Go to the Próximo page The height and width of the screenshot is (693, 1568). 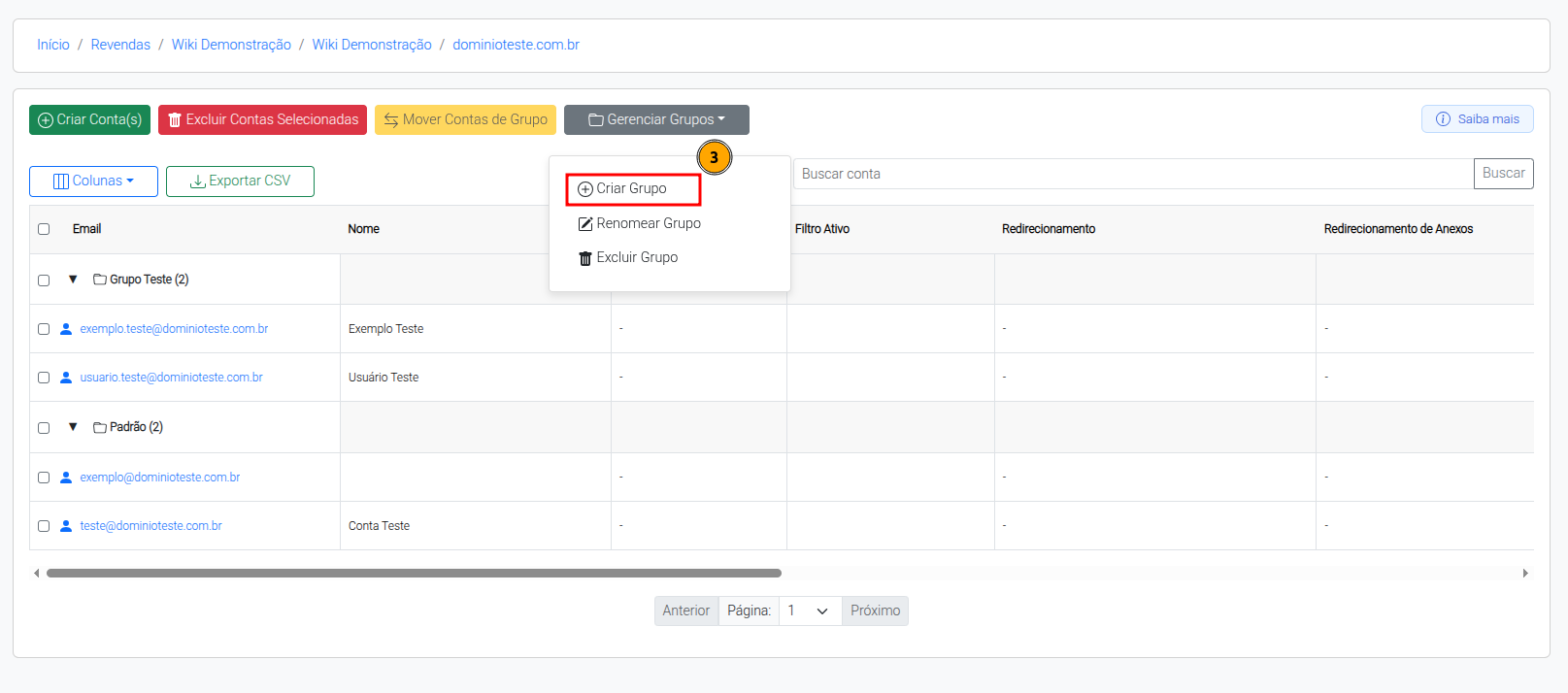pos(875,610)
